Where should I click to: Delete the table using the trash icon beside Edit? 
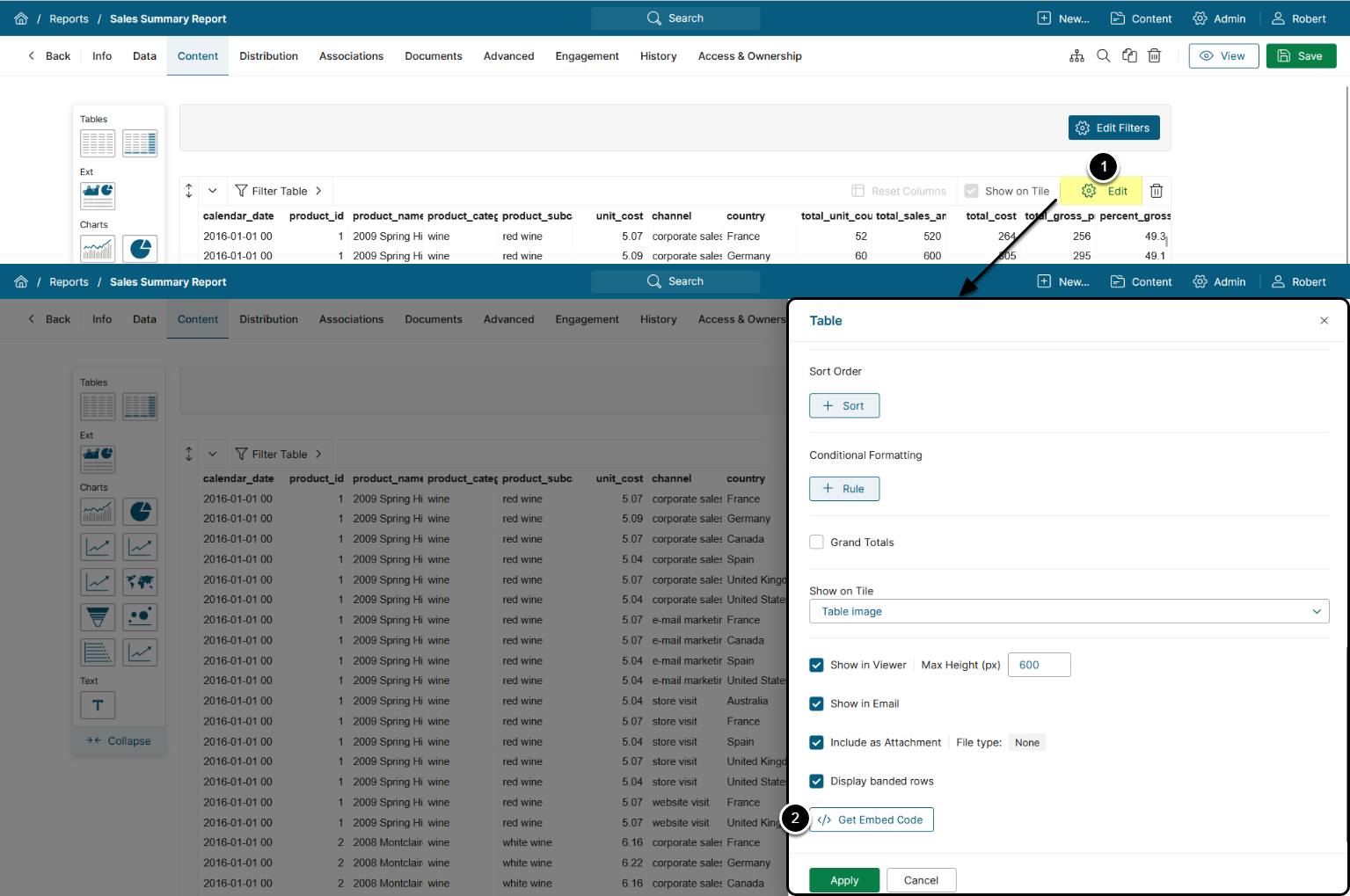click(x=1157, y=191)
